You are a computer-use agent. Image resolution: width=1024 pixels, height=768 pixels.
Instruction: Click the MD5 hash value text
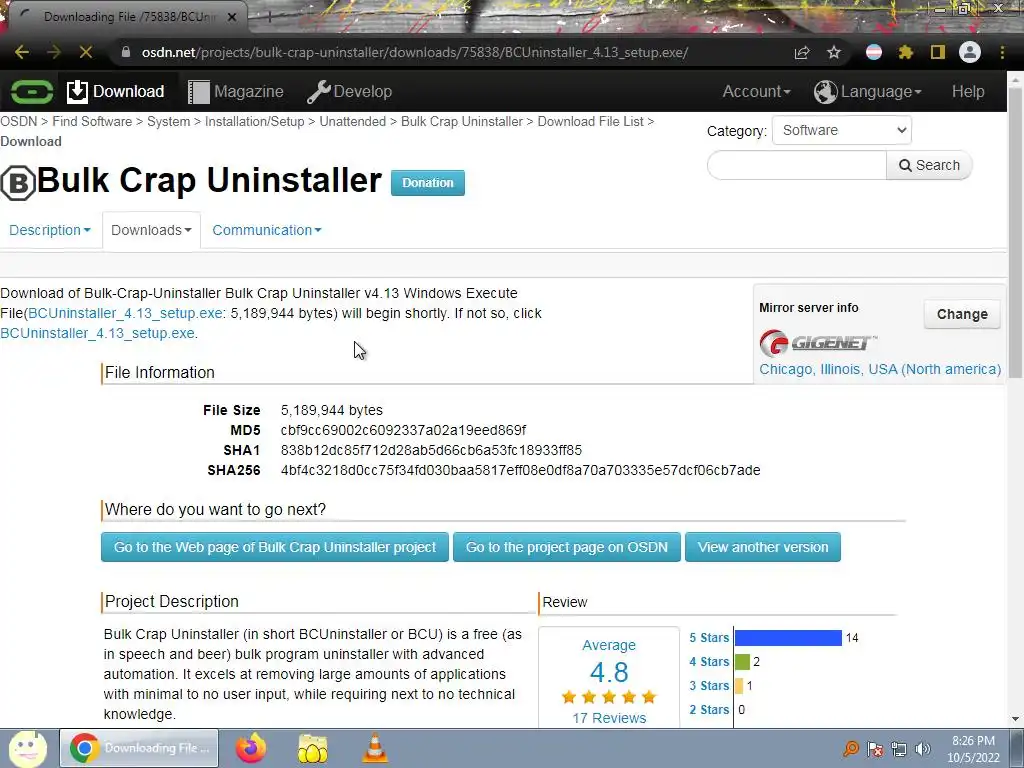point(404,430)
